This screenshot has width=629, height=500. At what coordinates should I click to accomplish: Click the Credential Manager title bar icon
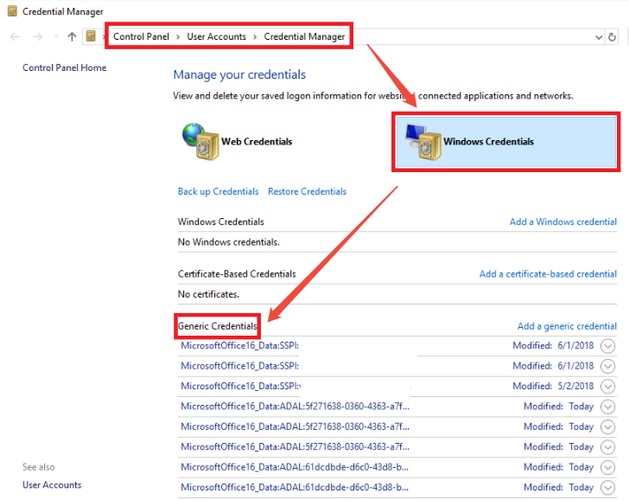coord(12,11)
